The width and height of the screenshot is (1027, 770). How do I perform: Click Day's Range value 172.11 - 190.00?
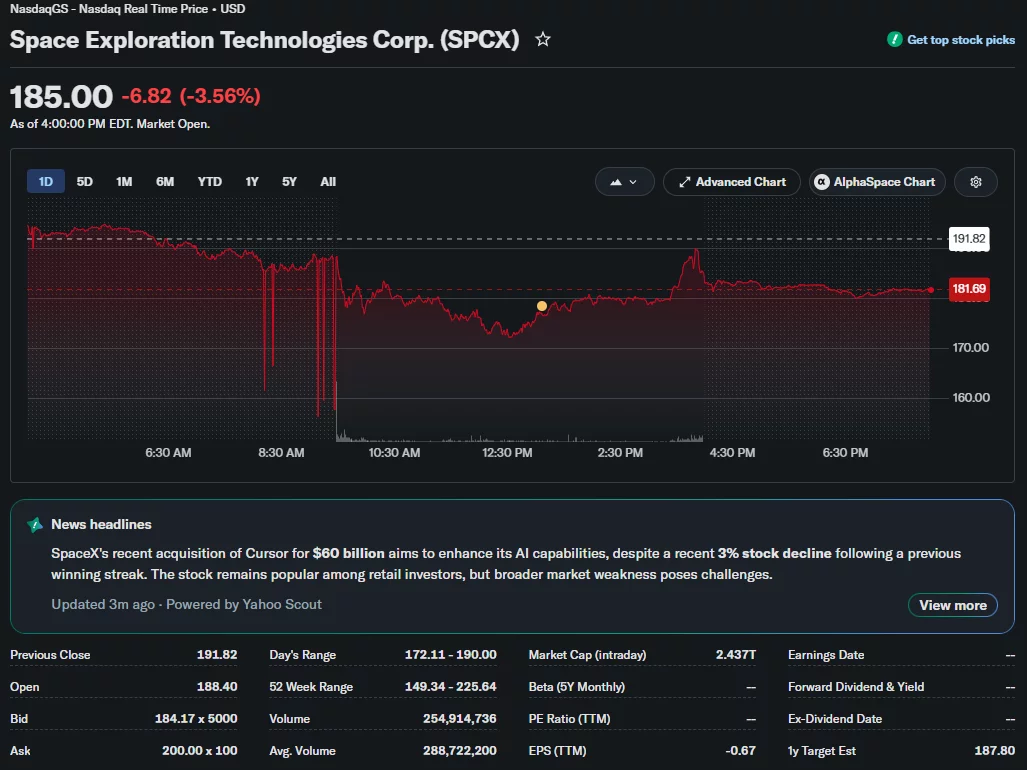[451, 655]
